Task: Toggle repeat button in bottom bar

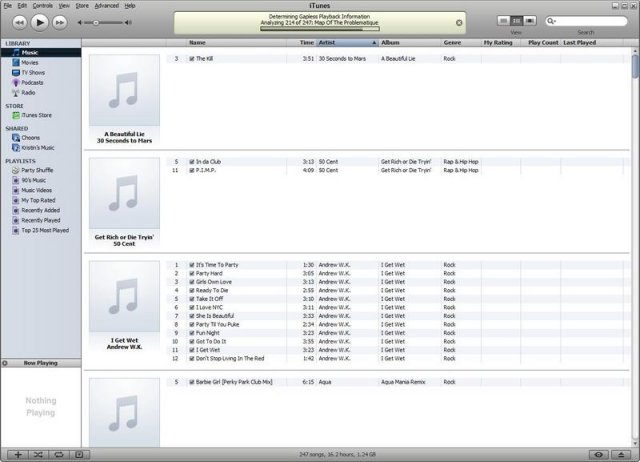Action: point(59,455)
